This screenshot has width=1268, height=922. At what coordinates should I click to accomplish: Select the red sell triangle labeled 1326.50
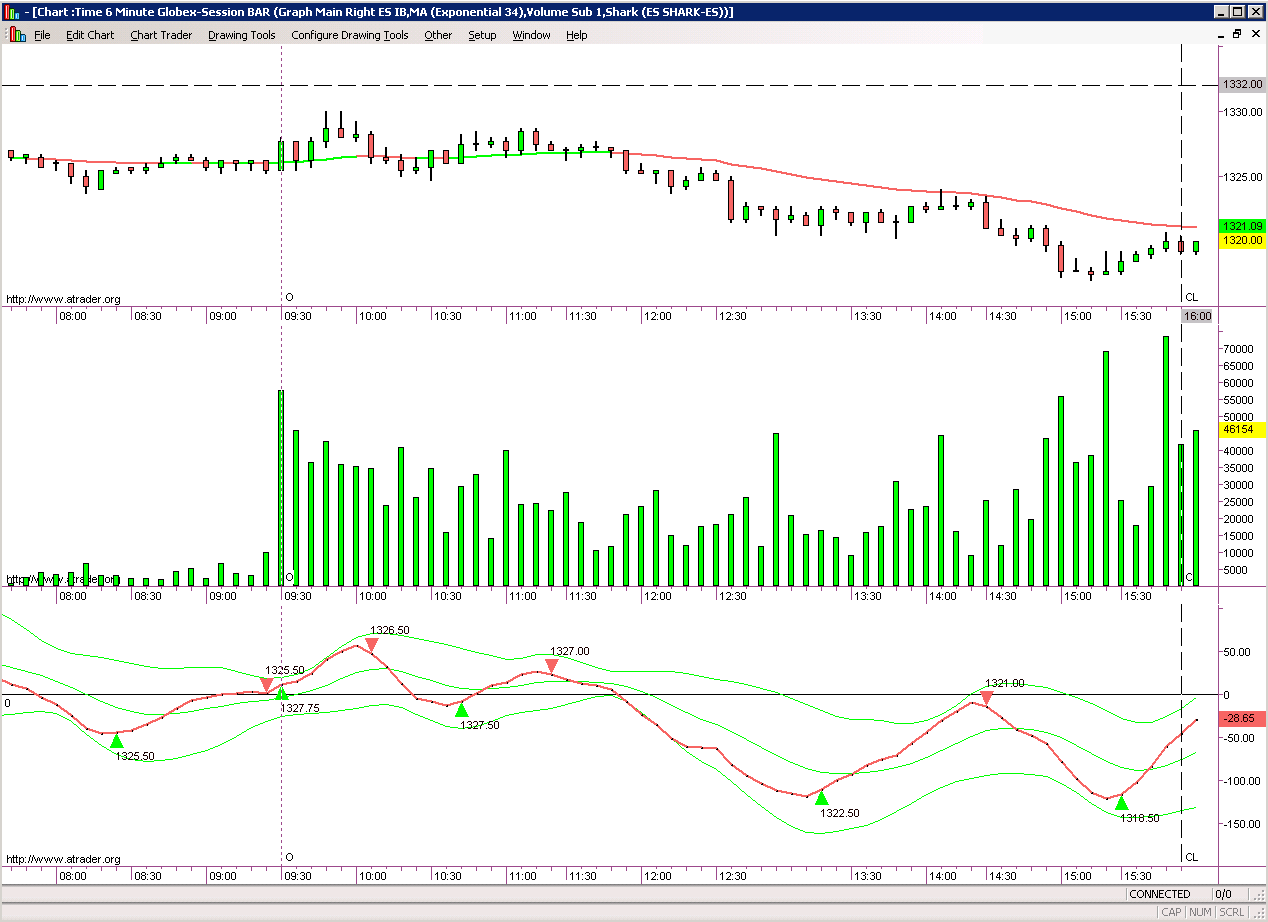[371, 646]
